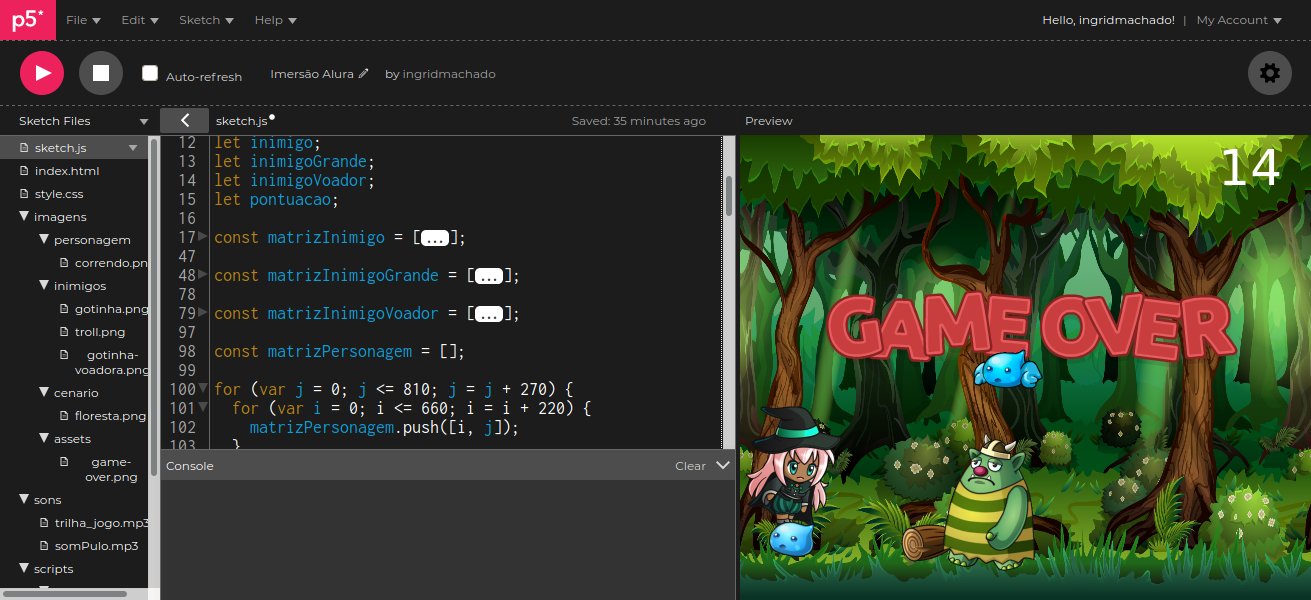
Task: Select style.css in the file list
Action: (x=58, y=194)
